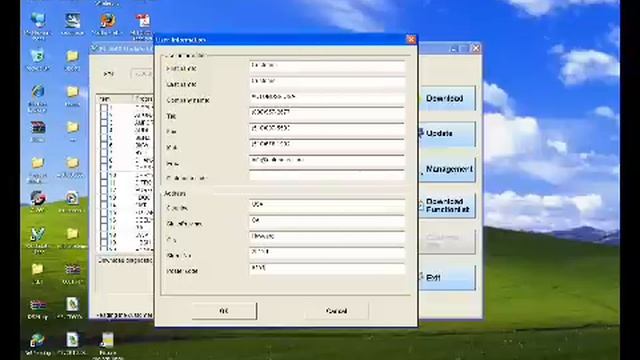Image resolution: width=640 pixels, height=360 pixels.
Task: Click into the Postal code input field
Action: (x=327, y=269)
